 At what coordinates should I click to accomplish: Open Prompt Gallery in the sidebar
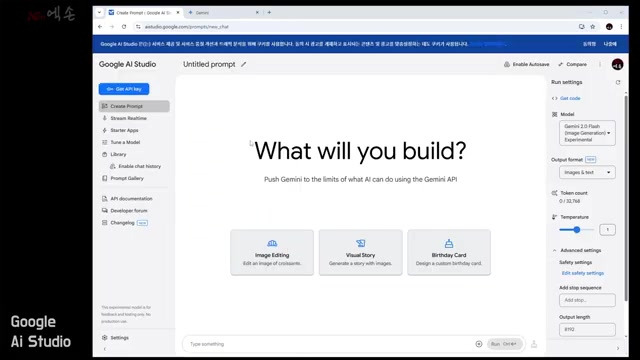pos(127,178)
